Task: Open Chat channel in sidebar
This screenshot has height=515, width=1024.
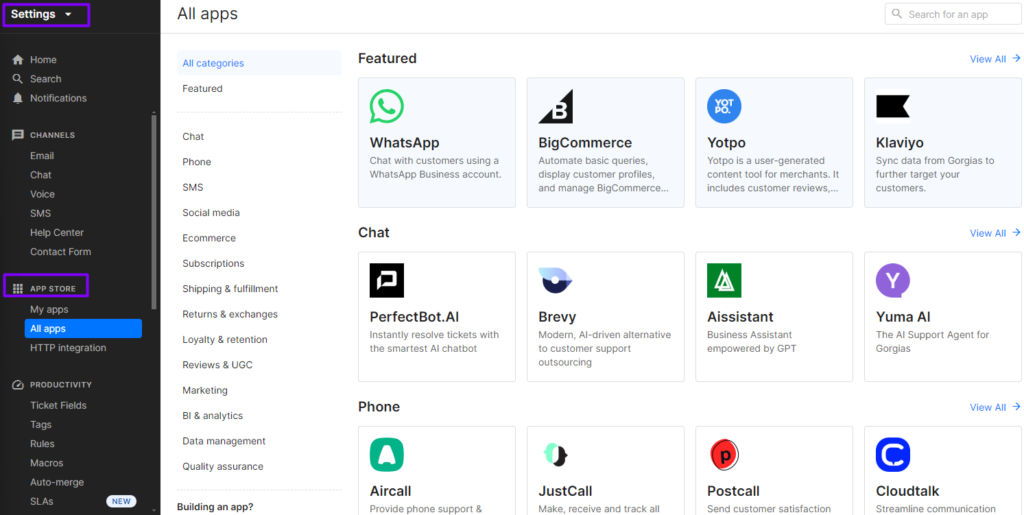Action: [x=40, y=175]
